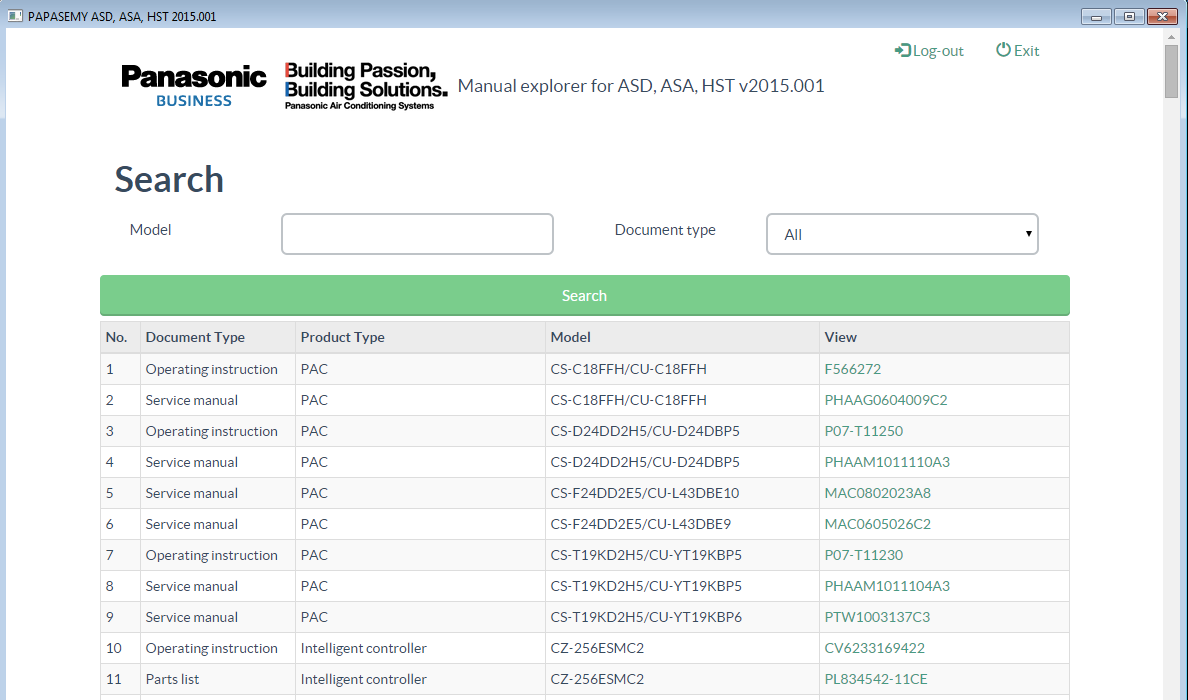This screenshot has height=700, width=1188.
Task: Click the application icon in title bar
Action: click(x=15, y=16)
